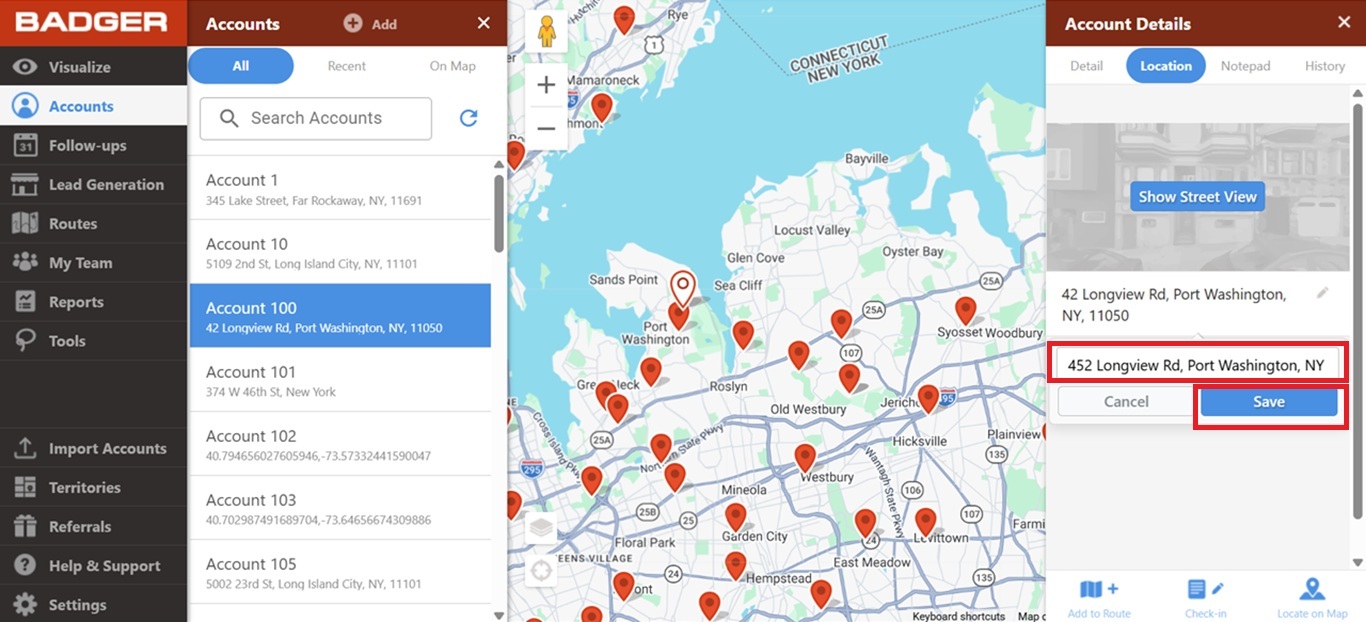The width and height of the screenshot is (1366, 622).
Task: Click the BADGER logo
Action: click(x=90, y=21)
